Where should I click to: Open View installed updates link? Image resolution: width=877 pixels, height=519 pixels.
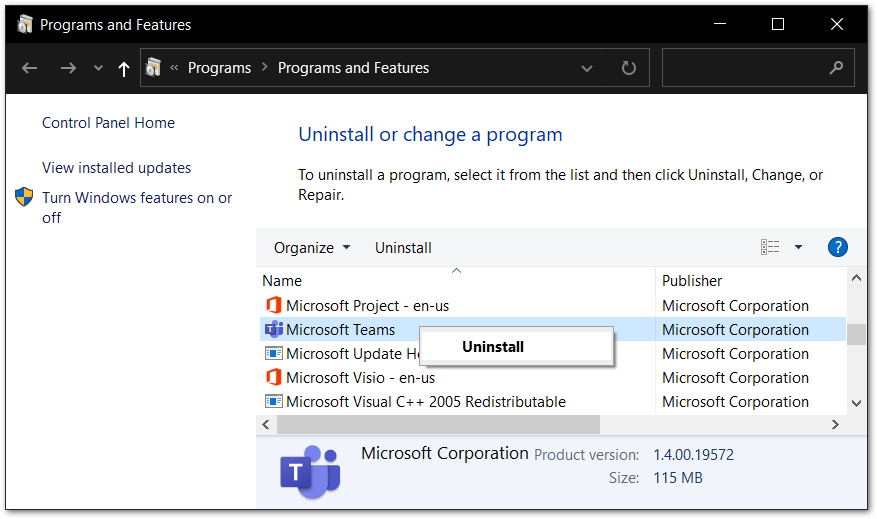coord(116,168)
